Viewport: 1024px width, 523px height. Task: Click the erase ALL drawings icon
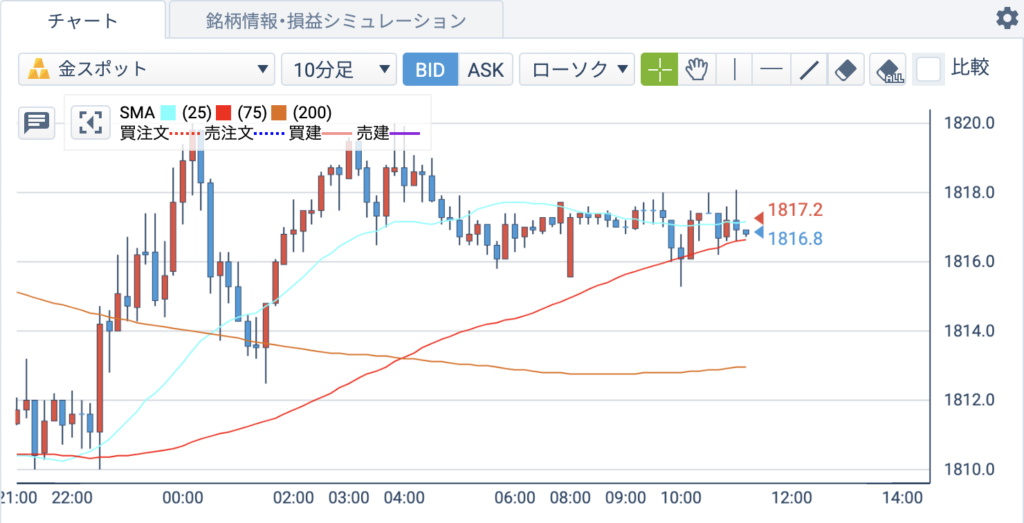point(888,69)
